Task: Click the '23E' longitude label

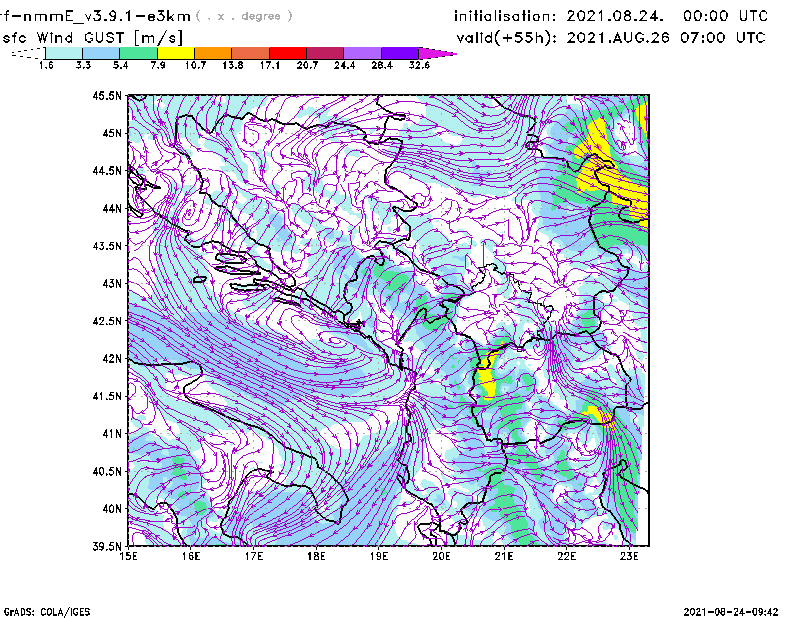Action: click(x=629, y=556)
